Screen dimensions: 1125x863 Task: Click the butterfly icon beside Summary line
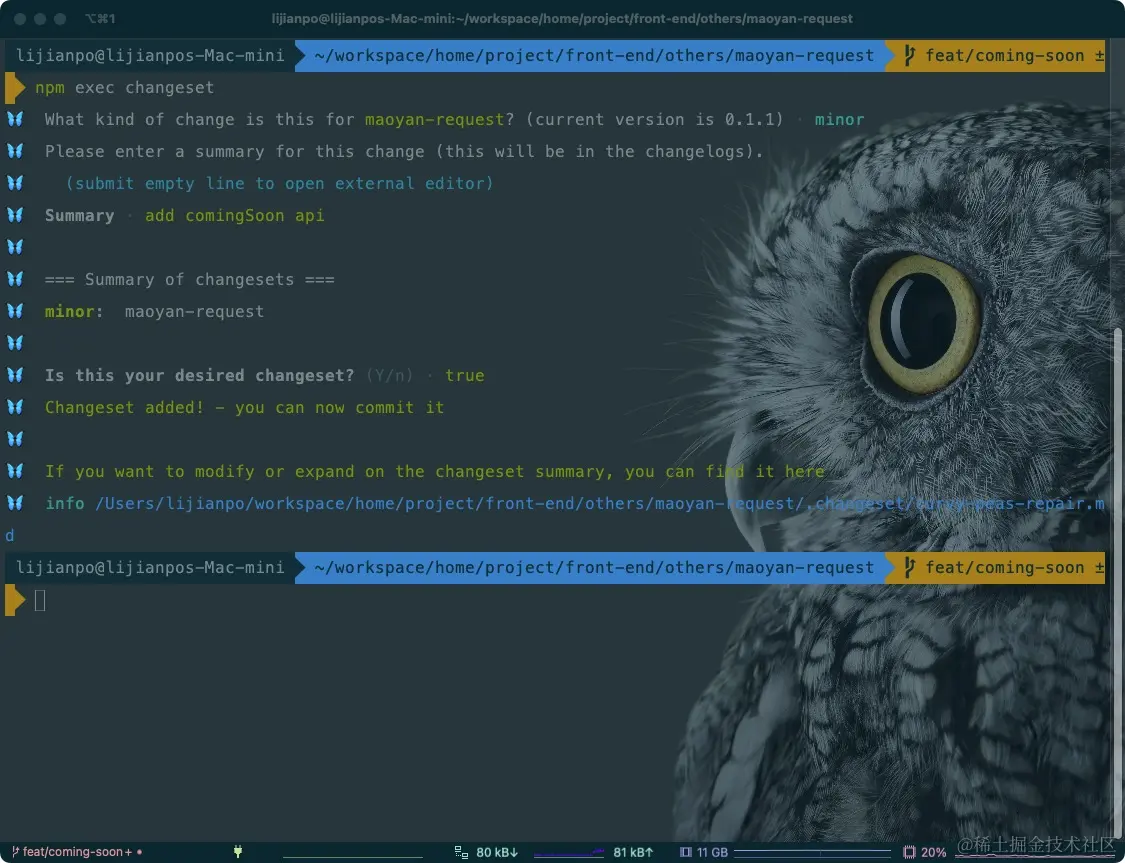coord(15,215)
